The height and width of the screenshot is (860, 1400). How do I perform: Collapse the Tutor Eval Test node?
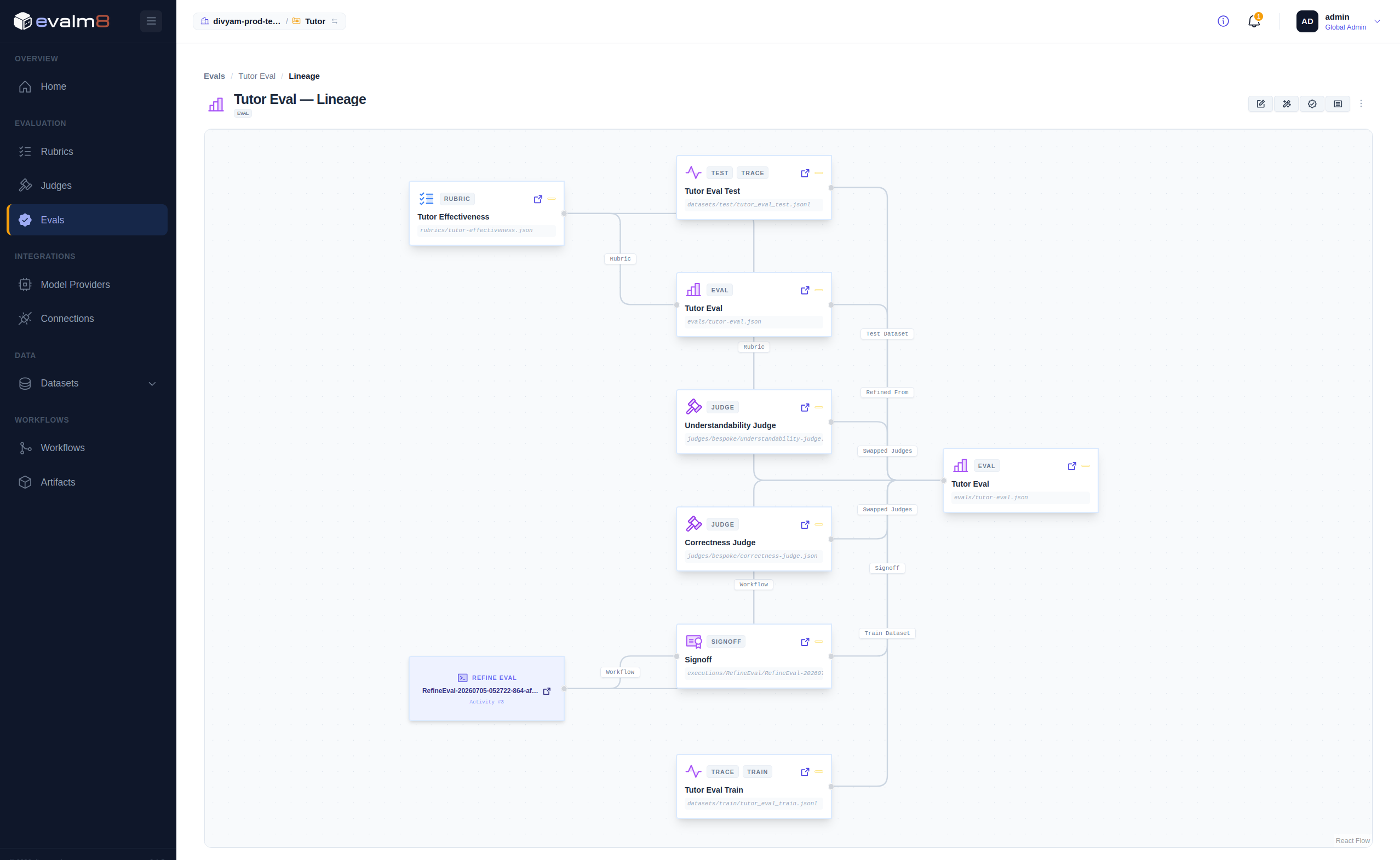(819, 173)
